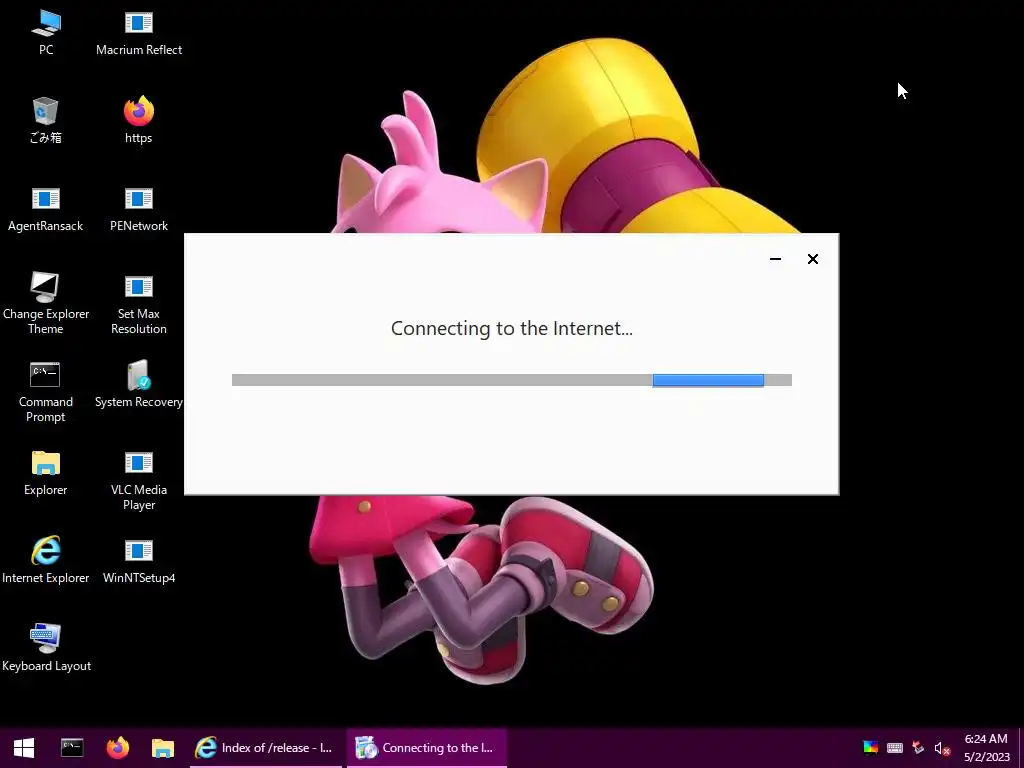Launch Macrium Reflect from the desktop
The height and width of the screenshot is (768, 1024).
[x=138, y=33]
